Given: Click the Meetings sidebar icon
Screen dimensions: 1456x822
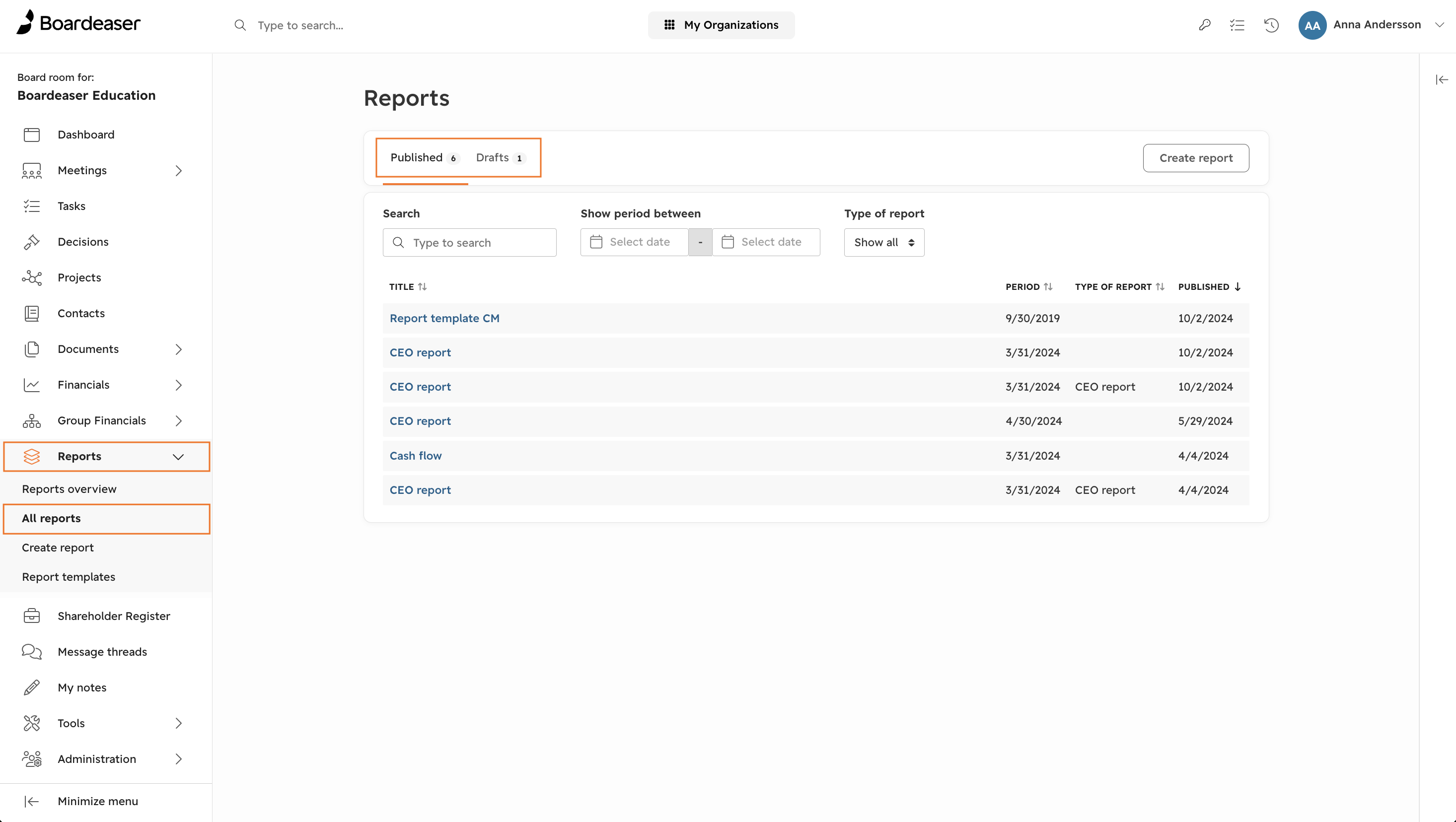Looking at the screenshot, I should click(32, 170).
